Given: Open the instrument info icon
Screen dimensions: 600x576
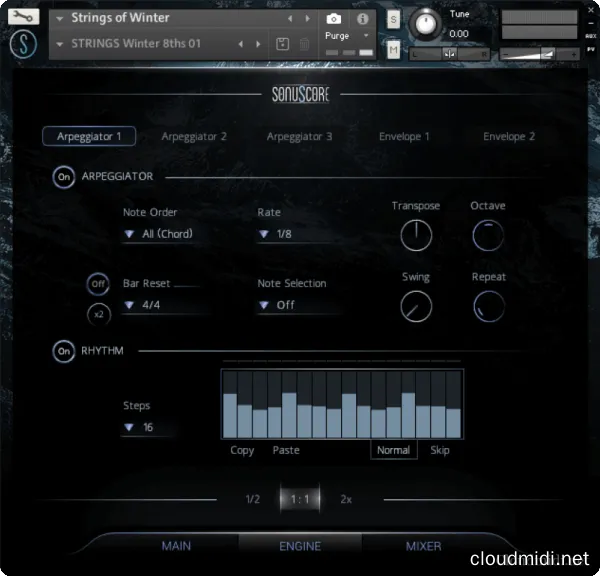Looking at the screenshot, I should point(362,18).
